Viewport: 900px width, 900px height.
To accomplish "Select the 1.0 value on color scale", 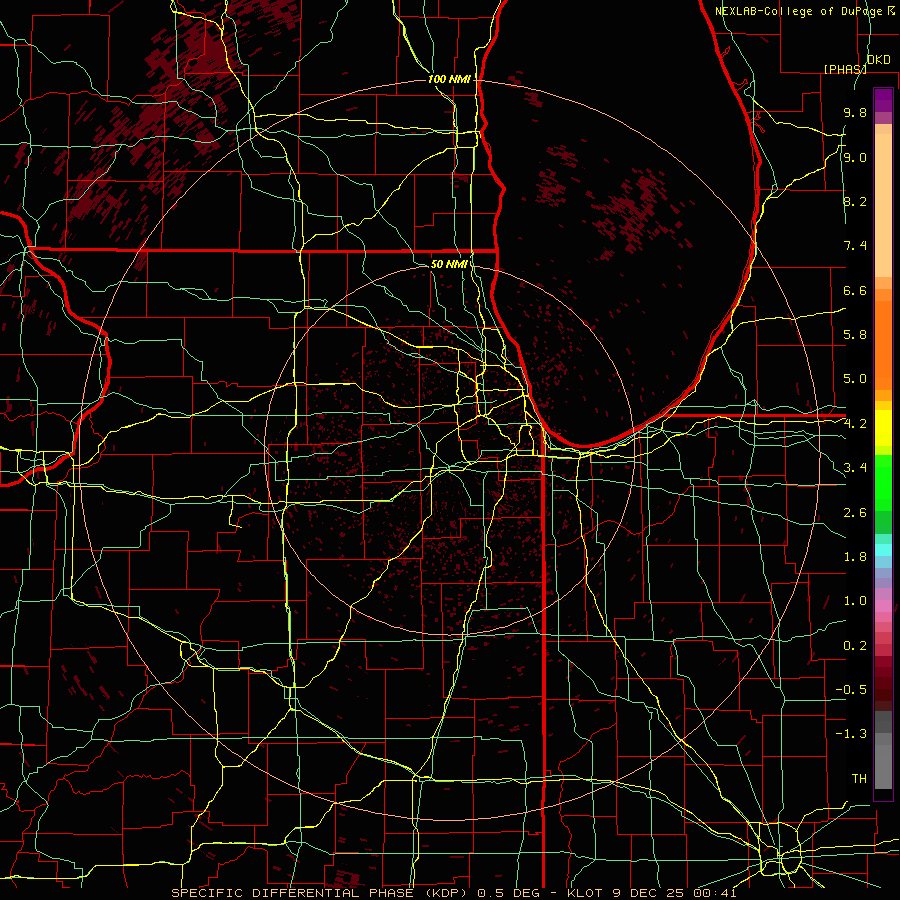I will (x=855, y=601).
